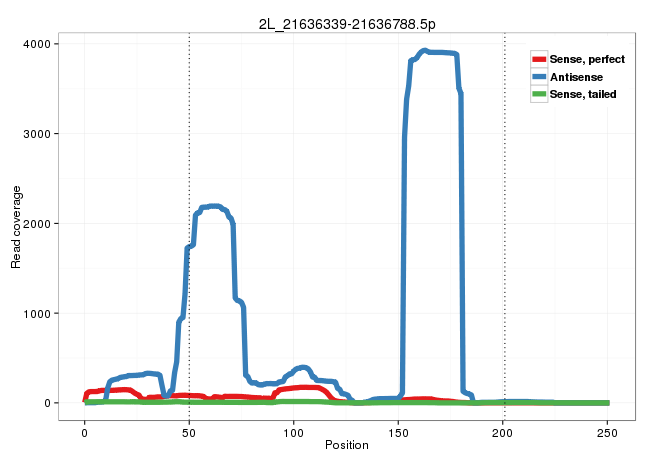This screenshot has width=650, height=460.
Task: Click the x-axis tick label 50
Action: click(189, 430)
